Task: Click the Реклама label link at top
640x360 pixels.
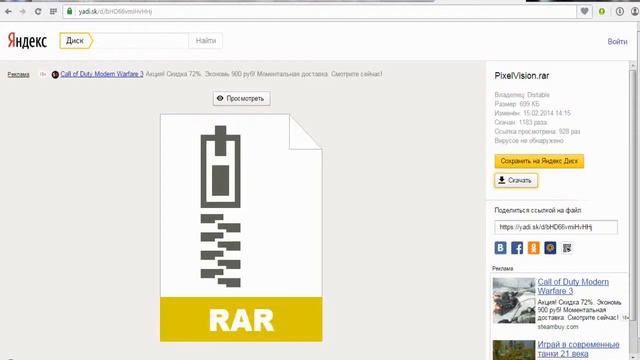Action: tap(18, 75)
